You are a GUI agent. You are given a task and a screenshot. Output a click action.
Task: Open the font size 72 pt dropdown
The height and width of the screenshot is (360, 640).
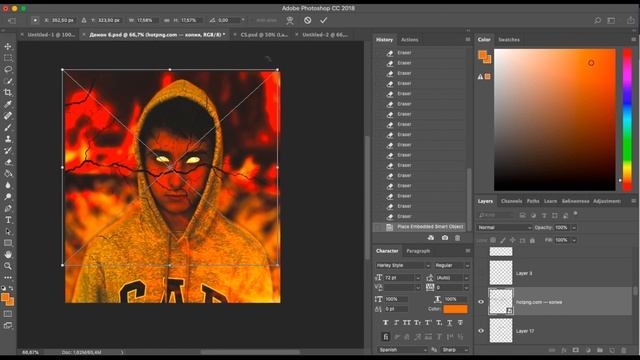point(418,278)
